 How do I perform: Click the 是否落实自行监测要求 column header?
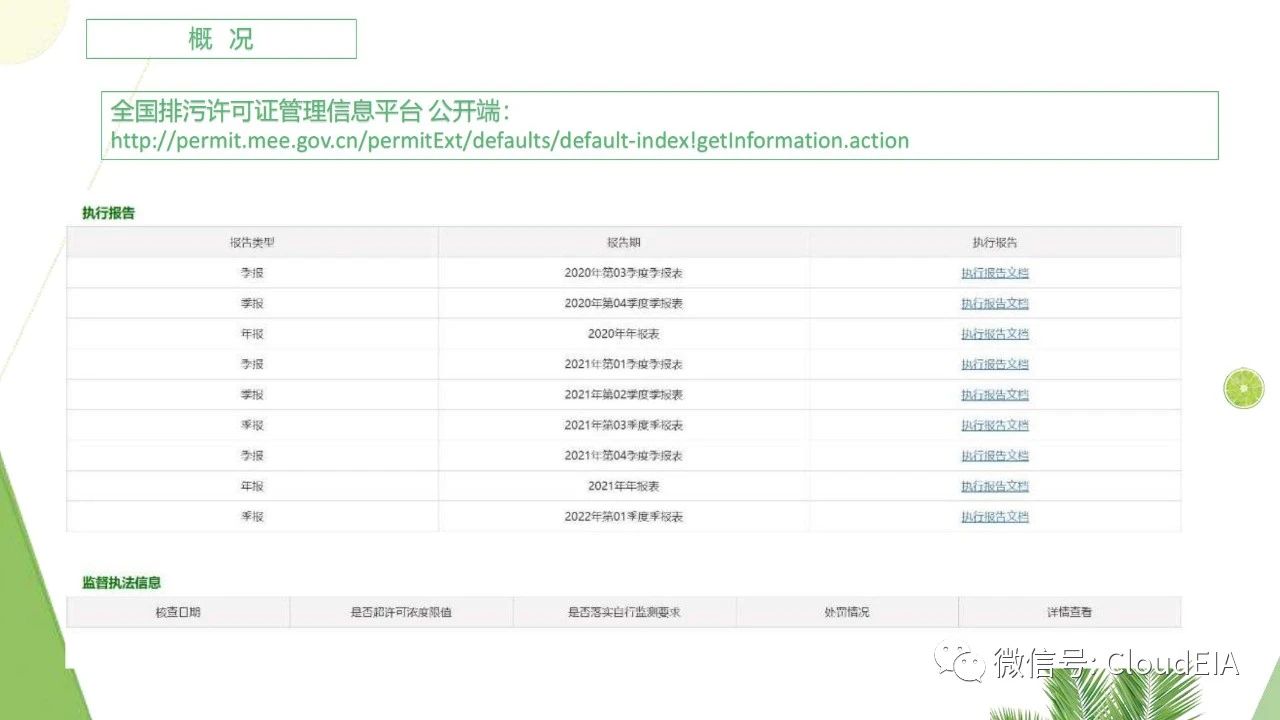(624, 612)
